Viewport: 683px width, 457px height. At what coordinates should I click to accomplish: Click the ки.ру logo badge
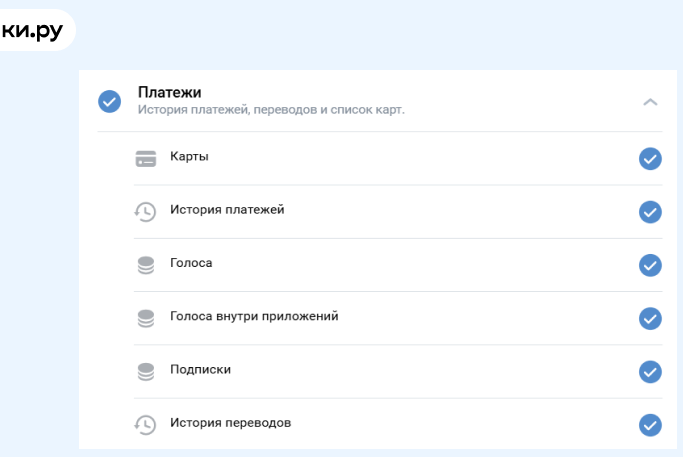(x=33, y=32)
